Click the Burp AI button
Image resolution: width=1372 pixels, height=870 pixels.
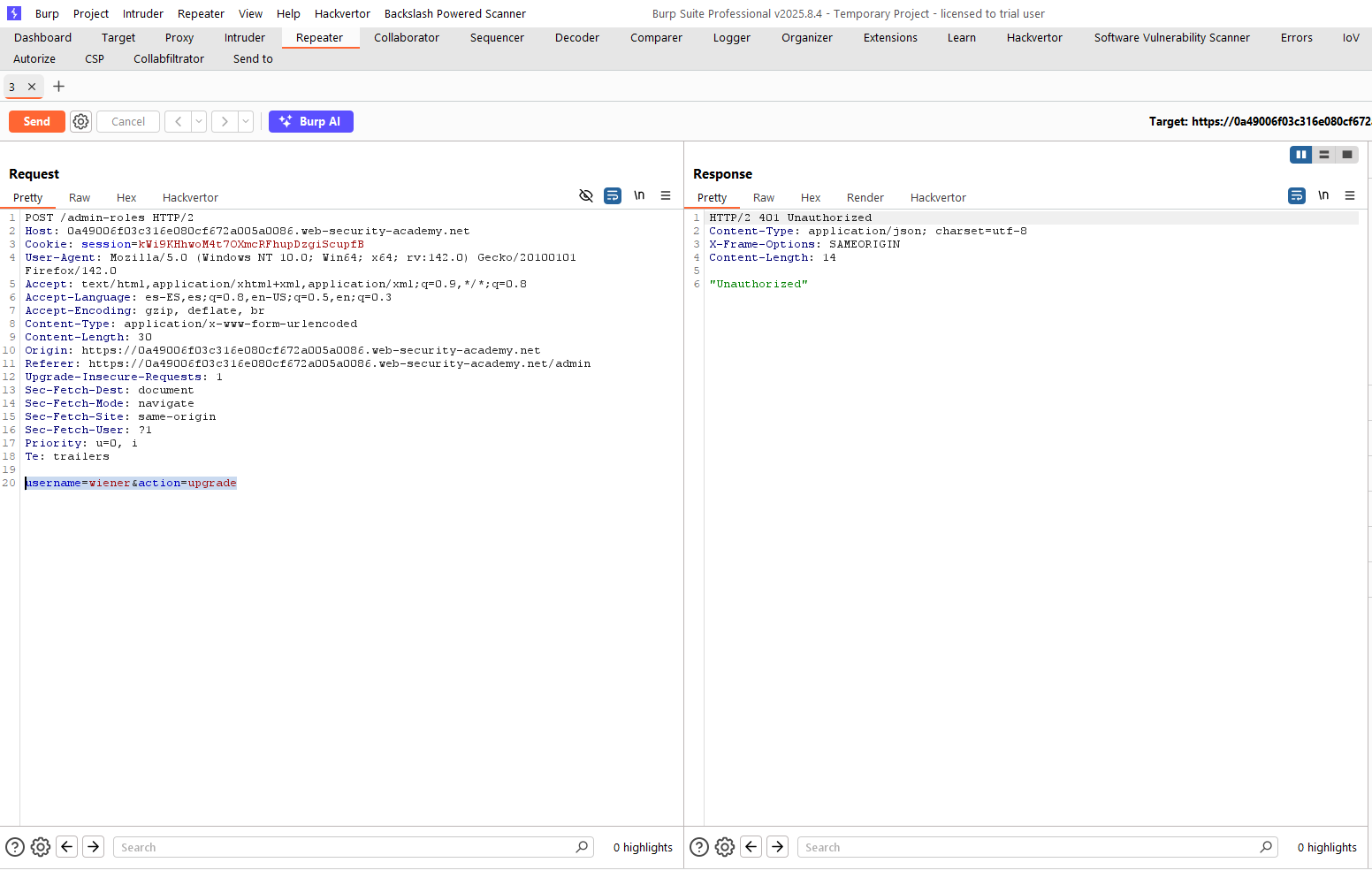click(310, 121)
